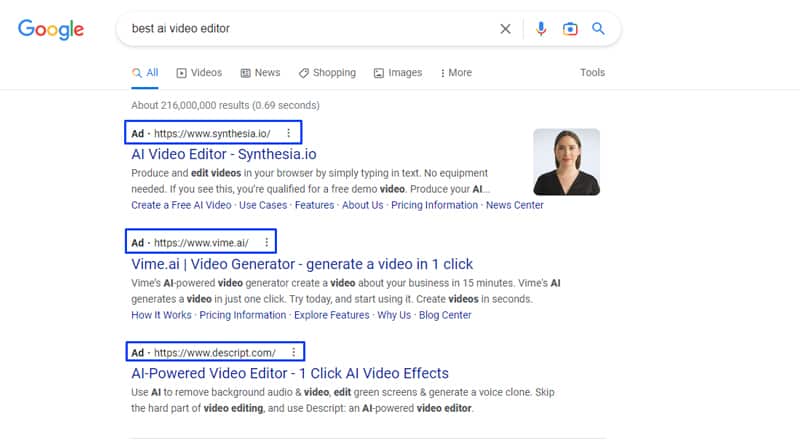Open AI-Powered Video Editor Descript result

click(x=290, y=373)
